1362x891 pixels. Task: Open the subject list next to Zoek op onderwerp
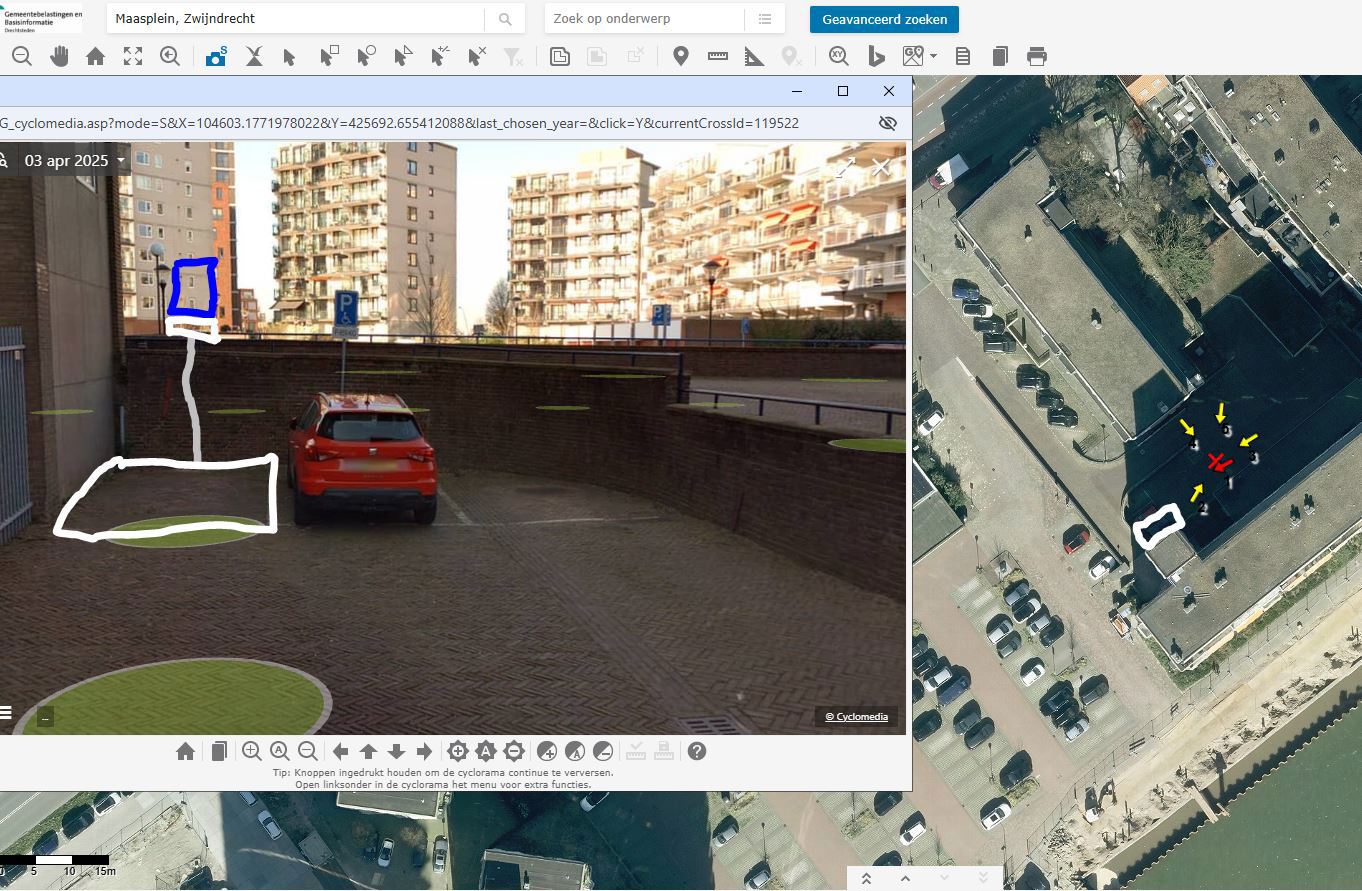click(x=765, y=19)
